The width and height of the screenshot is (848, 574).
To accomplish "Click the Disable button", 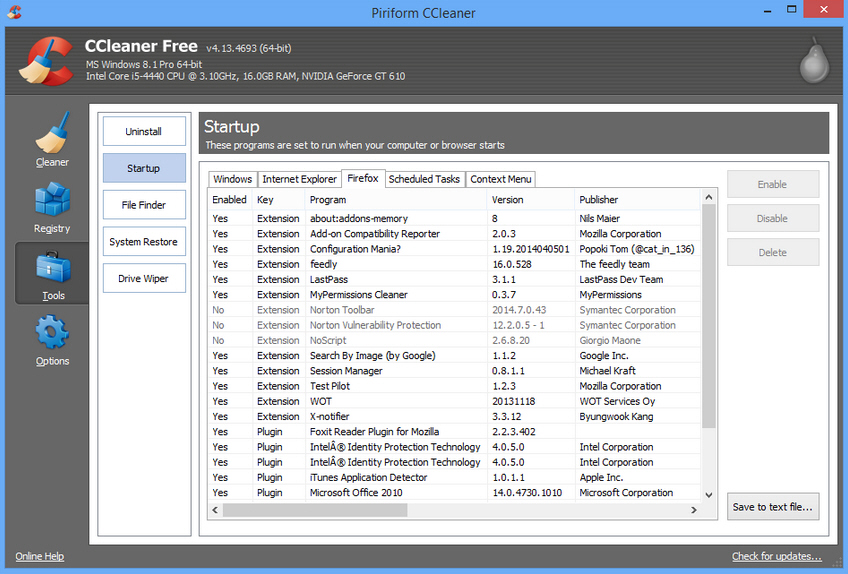I will [x=773, y=219].
